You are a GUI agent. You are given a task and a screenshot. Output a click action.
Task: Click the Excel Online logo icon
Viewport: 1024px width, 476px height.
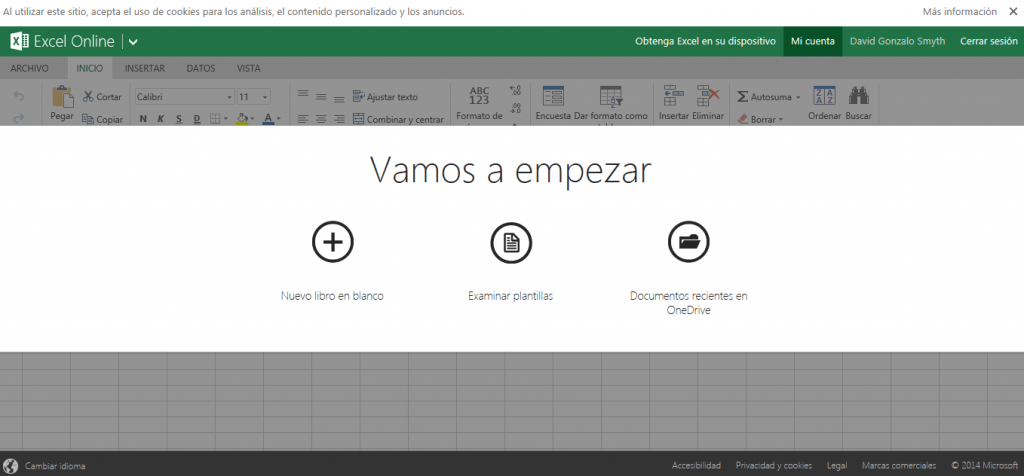(19, 41)
